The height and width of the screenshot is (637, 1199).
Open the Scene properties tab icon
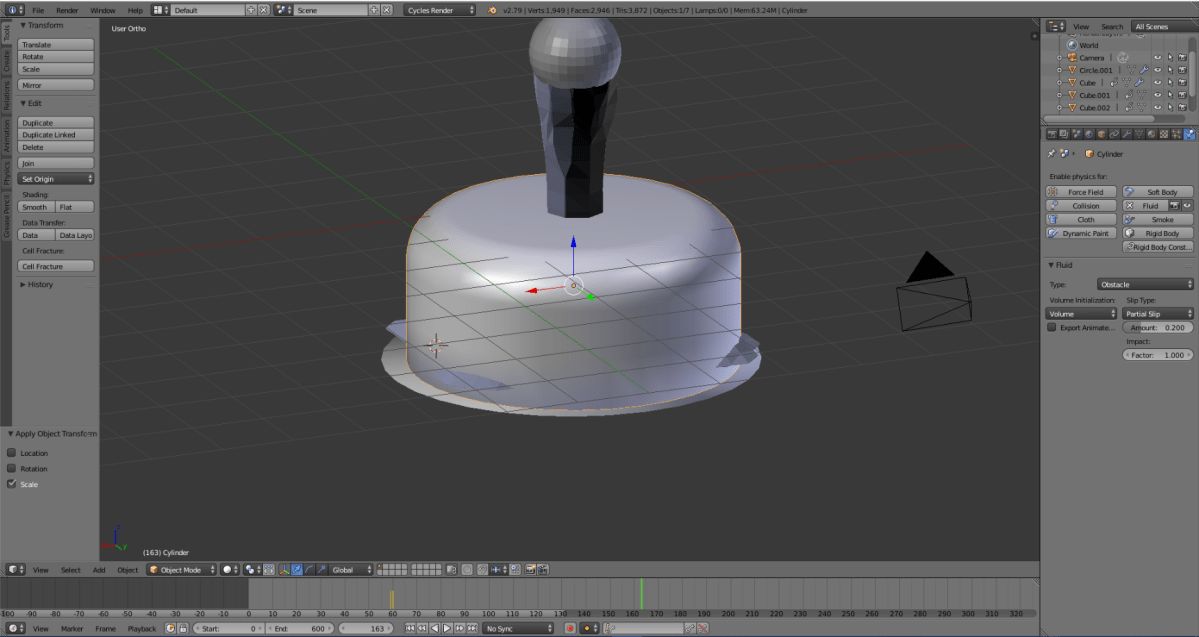point(1077,134)
